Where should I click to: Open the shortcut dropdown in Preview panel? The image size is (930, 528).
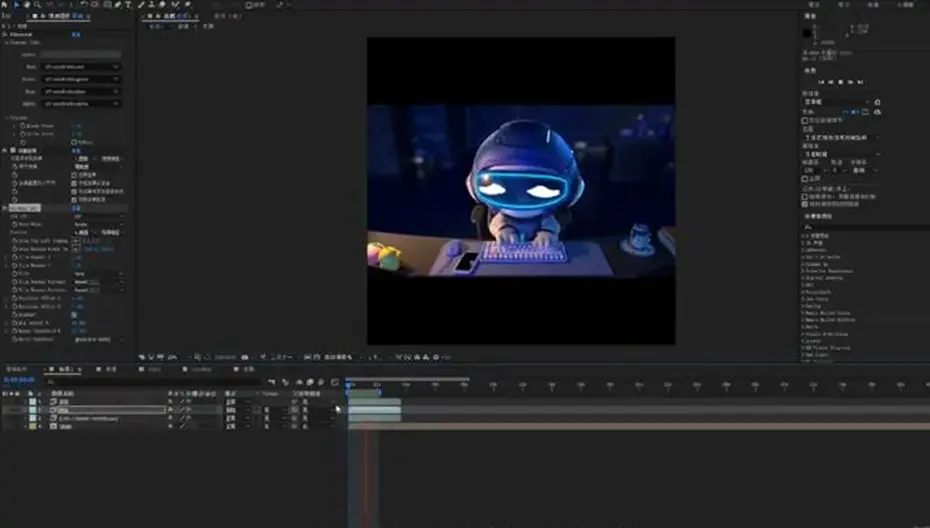coord(836,102)
